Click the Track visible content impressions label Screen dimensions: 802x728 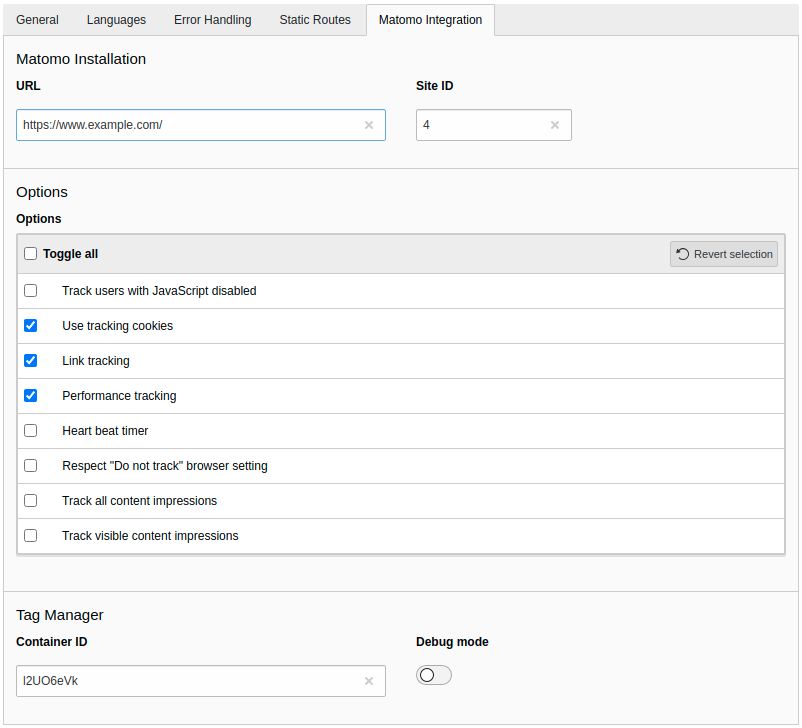tap(150, 536)
